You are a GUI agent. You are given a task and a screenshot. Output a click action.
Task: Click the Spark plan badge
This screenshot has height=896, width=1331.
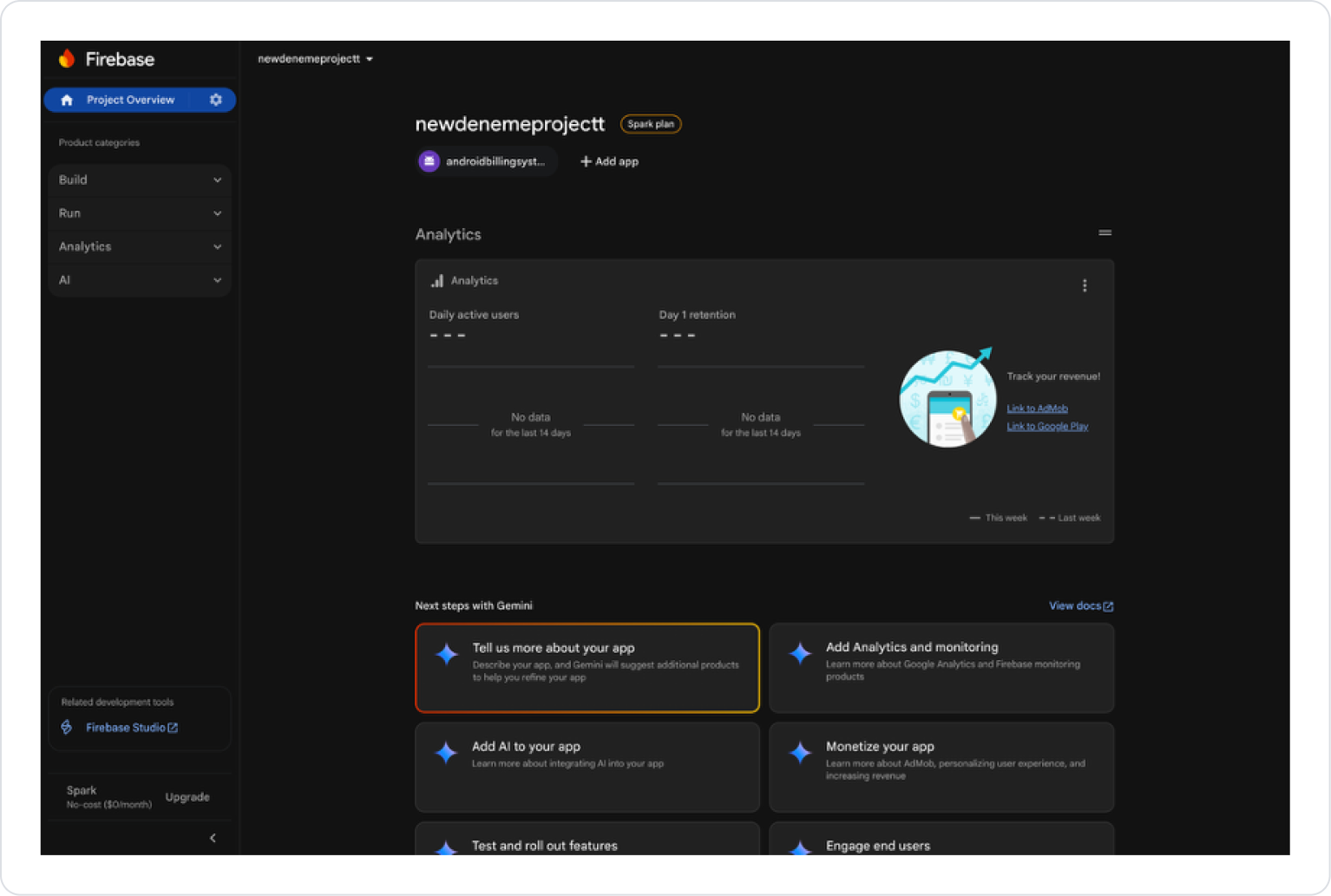tap(651, 124)
